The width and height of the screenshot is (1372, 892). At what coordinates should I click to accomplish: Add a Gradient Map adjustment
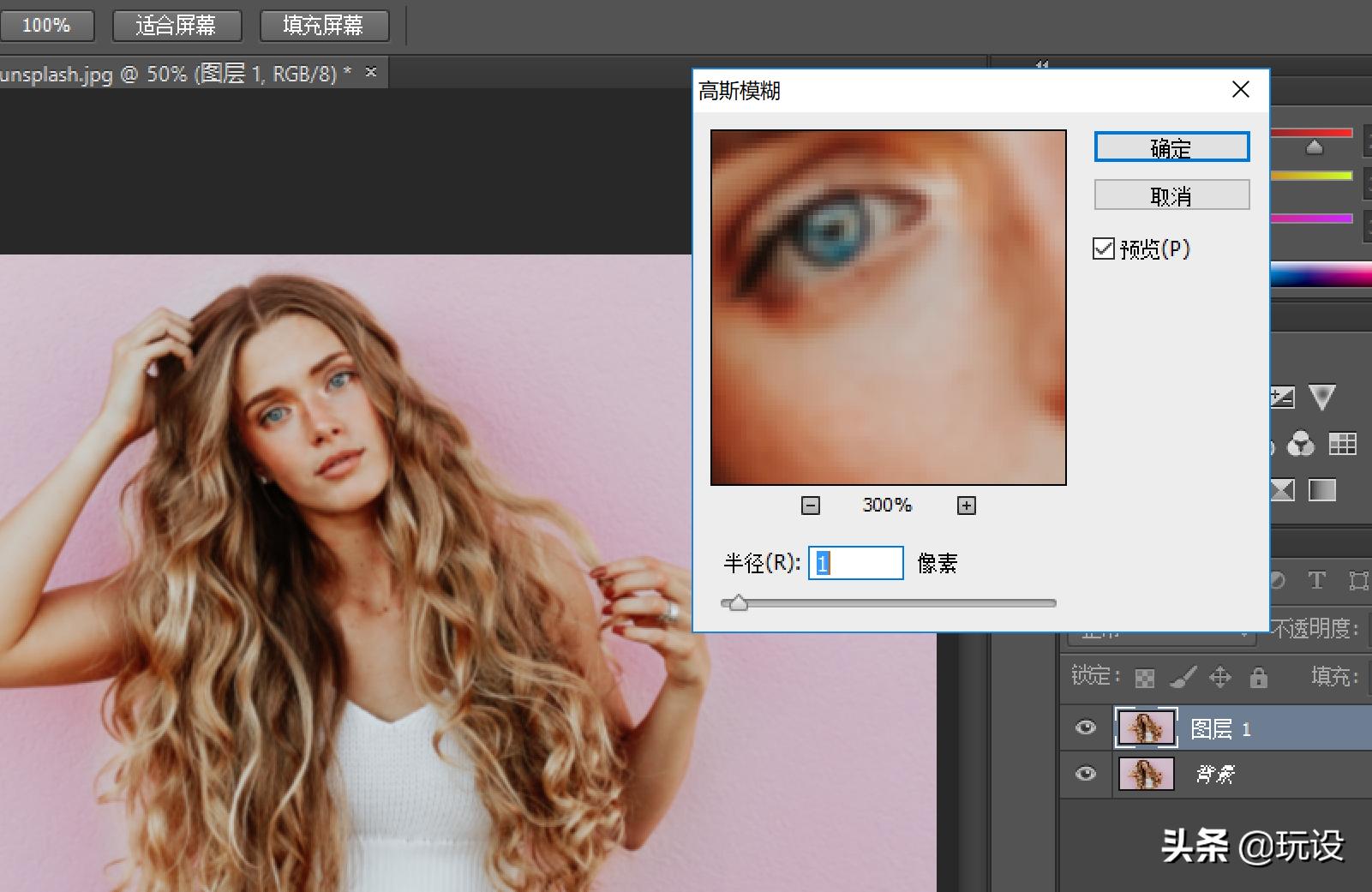click(1321, 490)
